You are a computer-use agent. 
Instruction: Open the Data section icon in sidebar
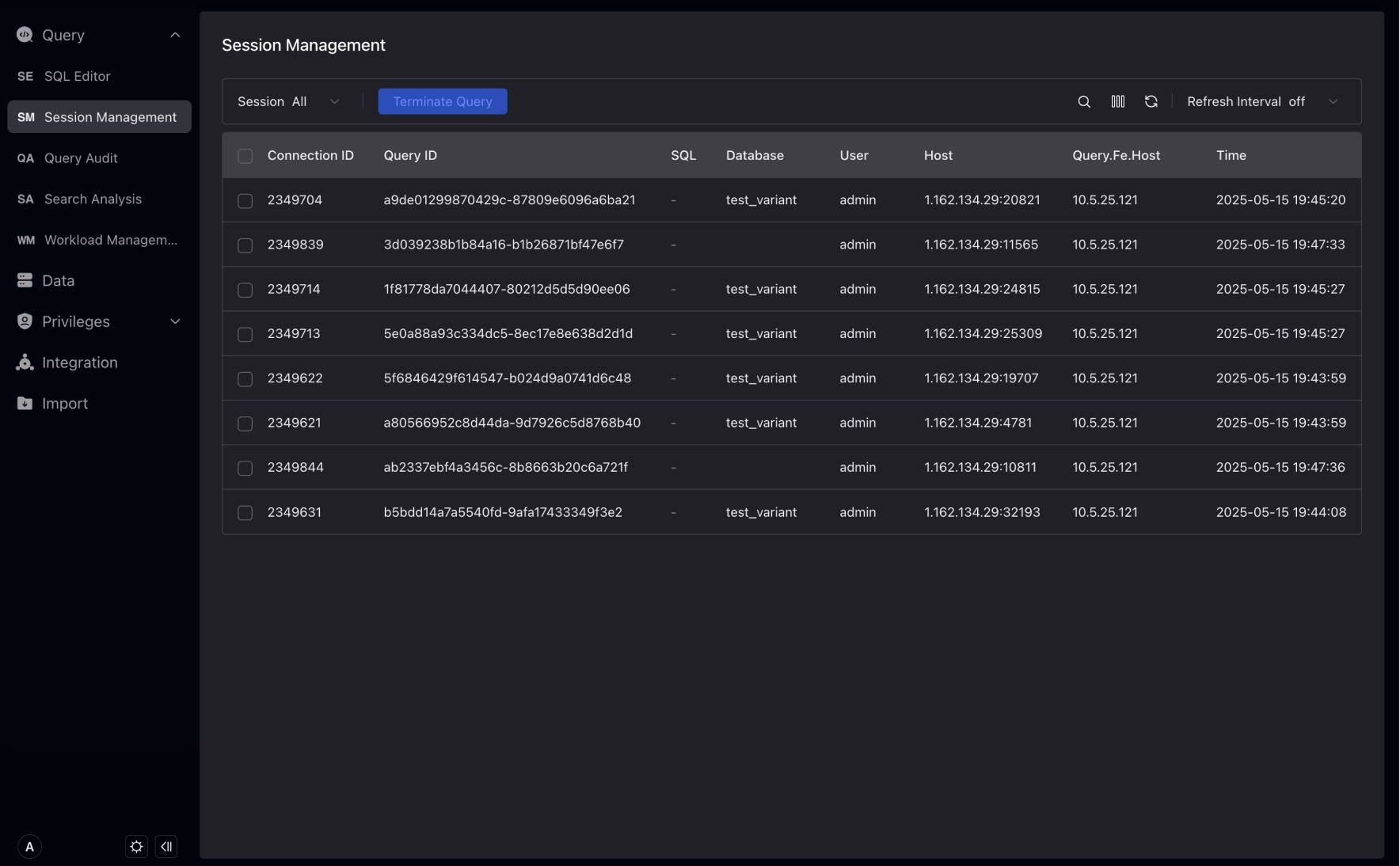tap(25, 280)
